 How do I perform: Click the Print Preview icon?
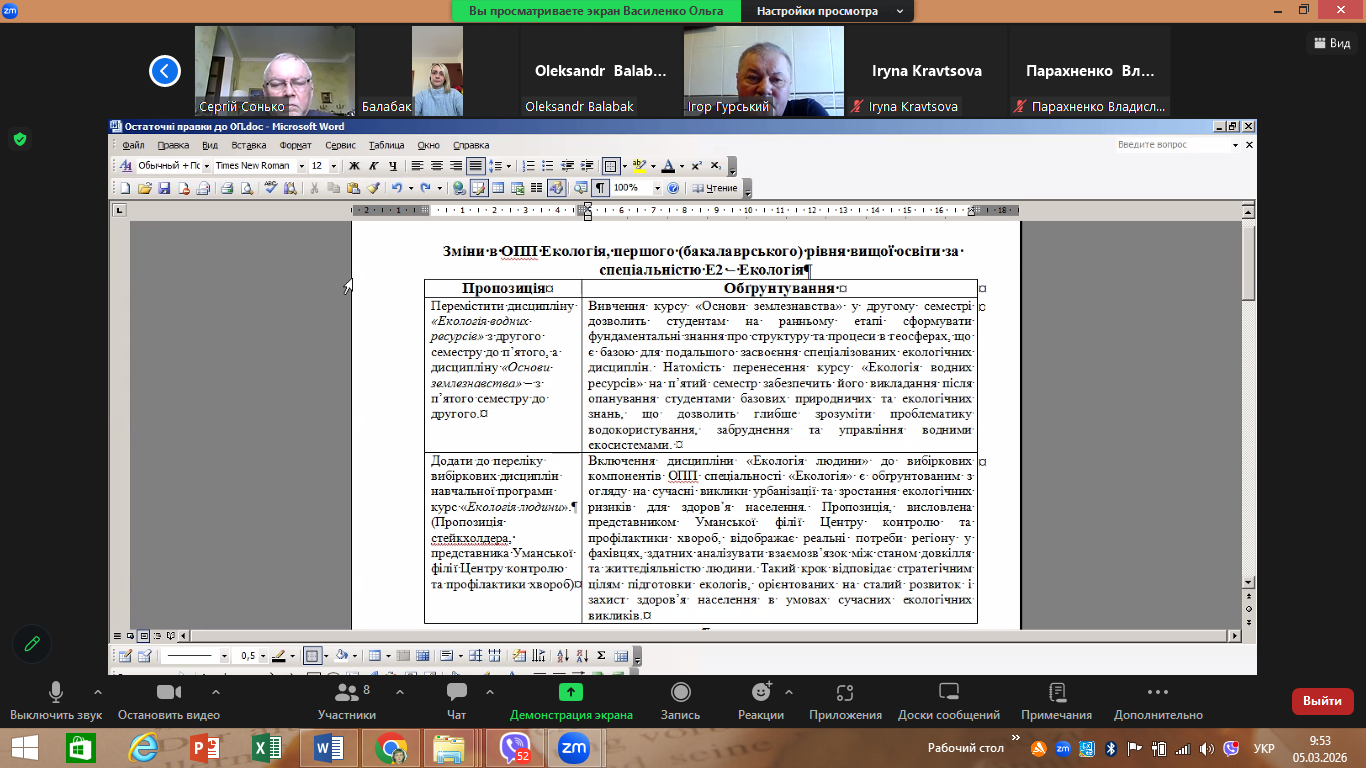tap(246, 188)
